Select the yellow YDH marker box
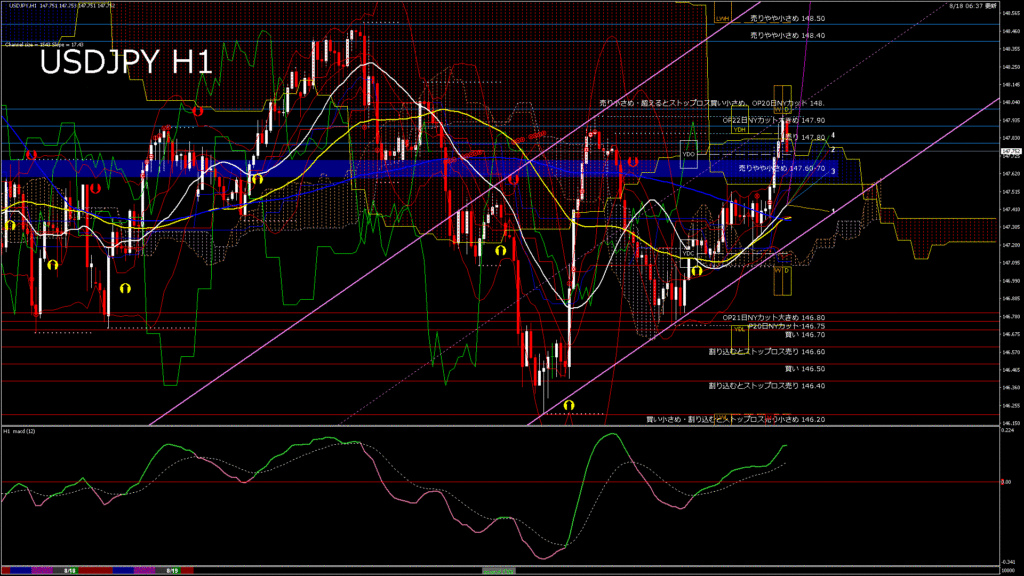This screenshot has height=576, width=1024. pyautogui.click(x=739, y=130)
